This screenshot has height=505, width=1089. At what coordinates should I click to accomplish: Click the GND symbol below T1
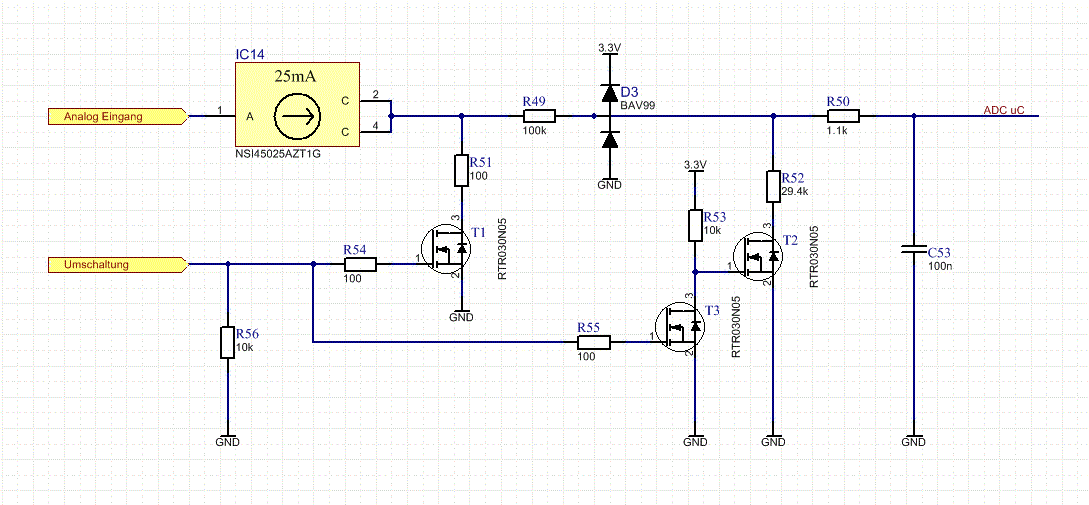coord(461,314)
